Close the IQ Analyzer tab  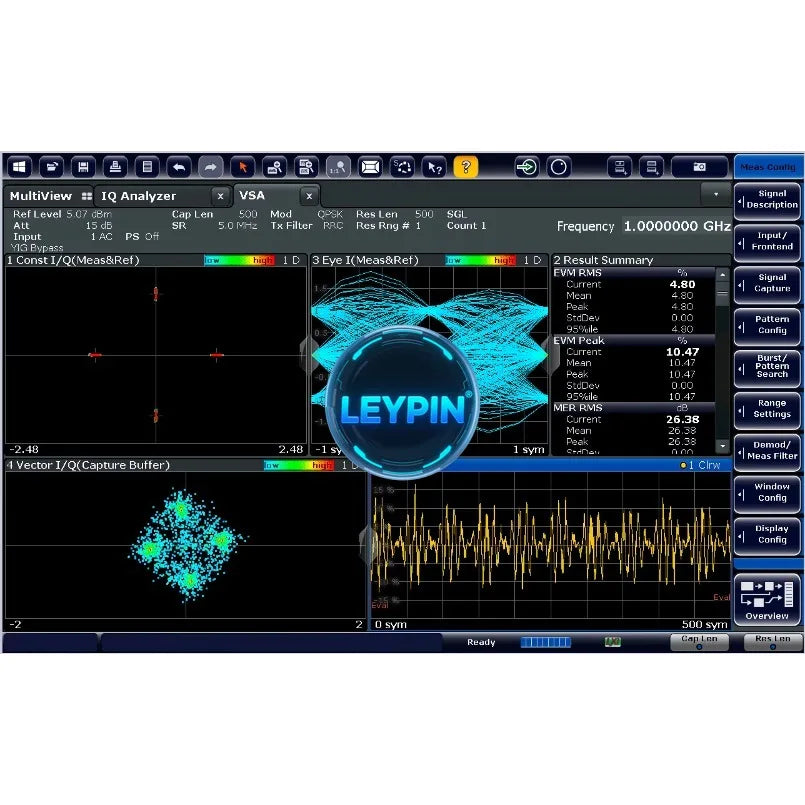(x=220, y=196)
